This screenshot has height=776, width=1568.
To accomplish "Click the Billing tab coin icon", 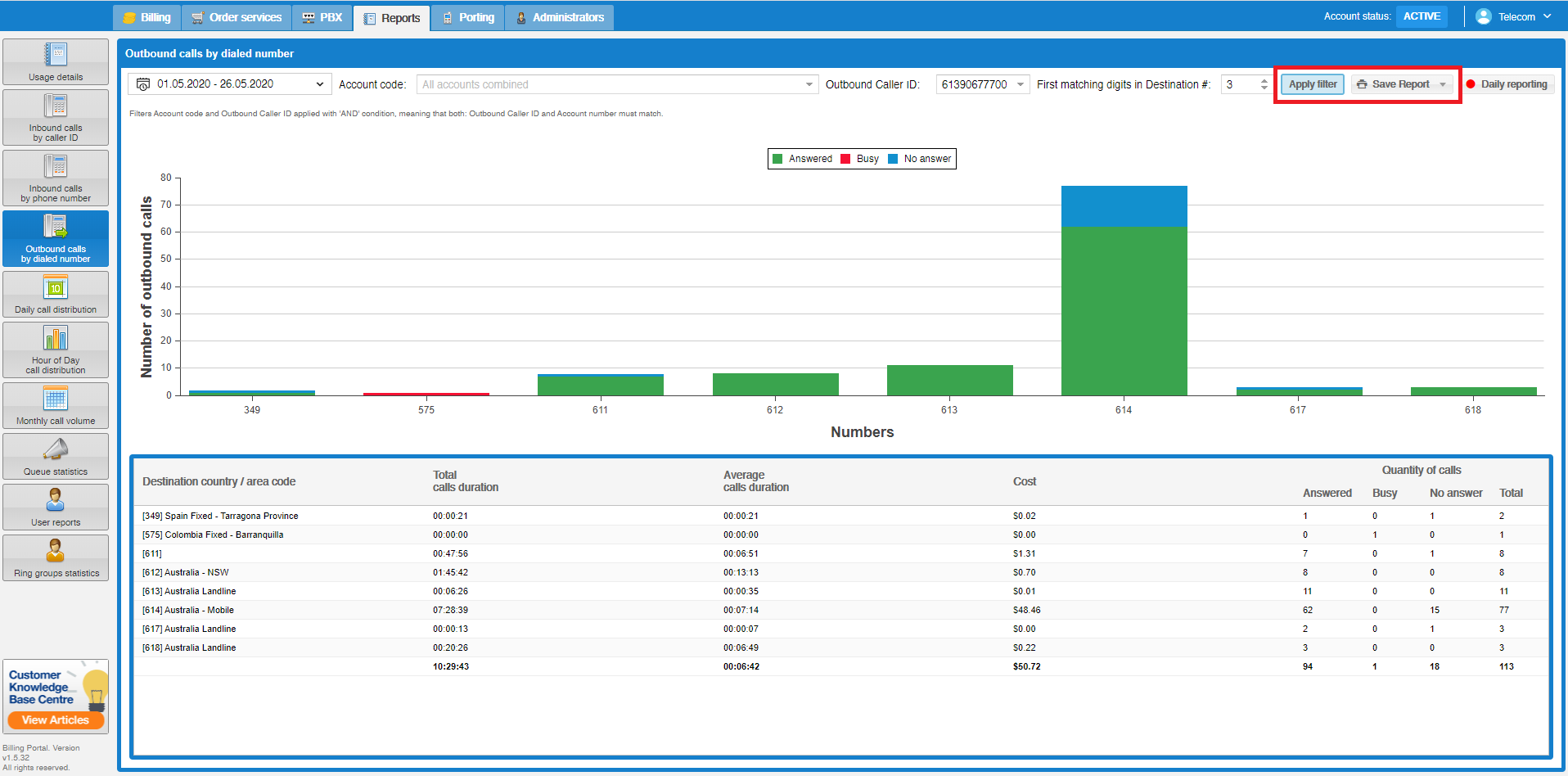I will pos(129,17).
